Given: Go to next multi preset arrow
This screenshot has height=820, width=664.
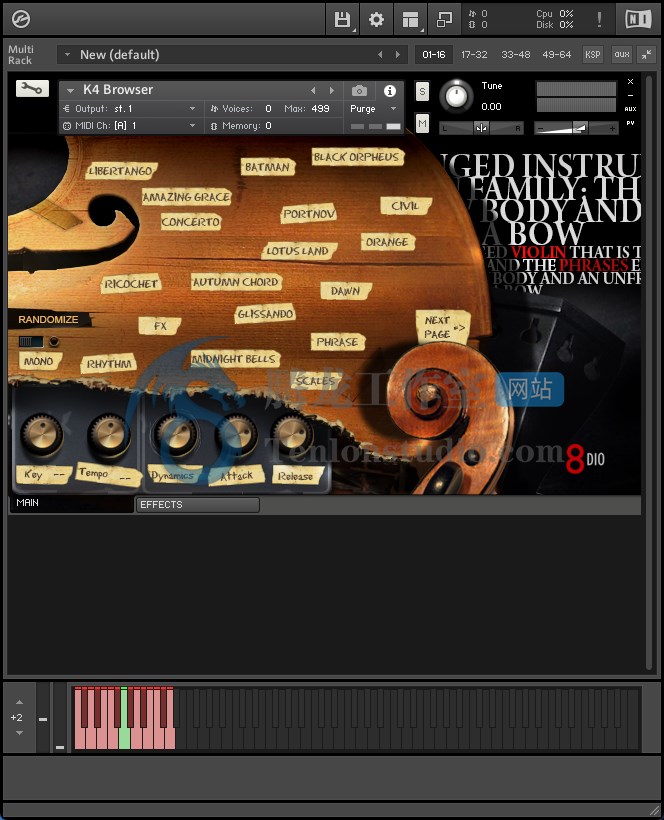Looking at the screenshot, I should (398, 54).
